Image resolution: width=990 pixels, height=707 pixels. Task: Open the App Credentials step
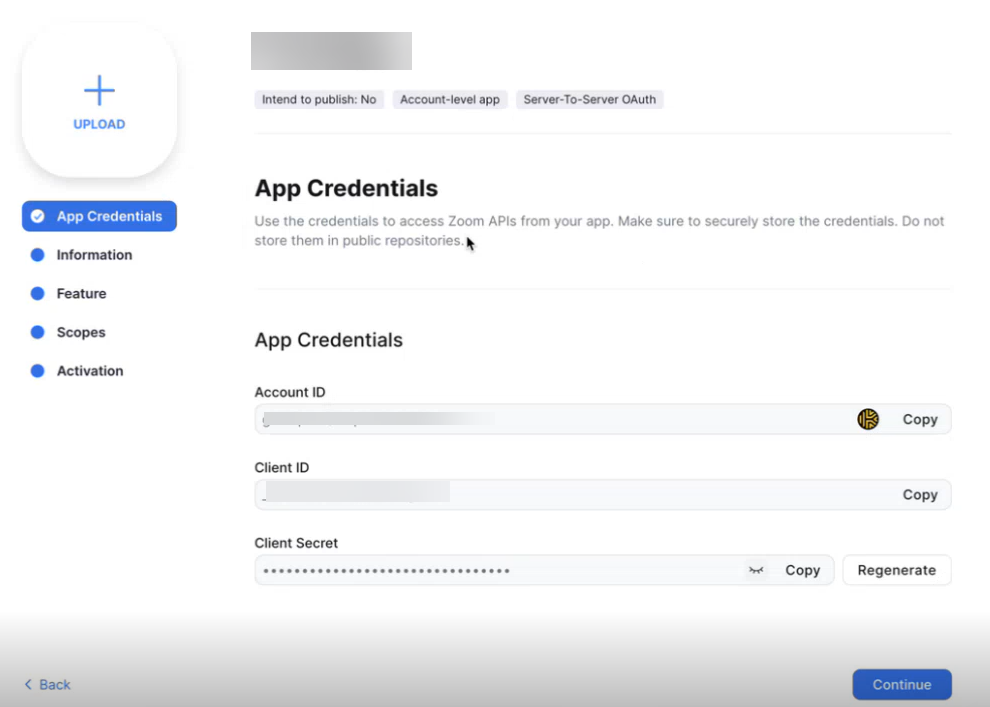[99, 217]
